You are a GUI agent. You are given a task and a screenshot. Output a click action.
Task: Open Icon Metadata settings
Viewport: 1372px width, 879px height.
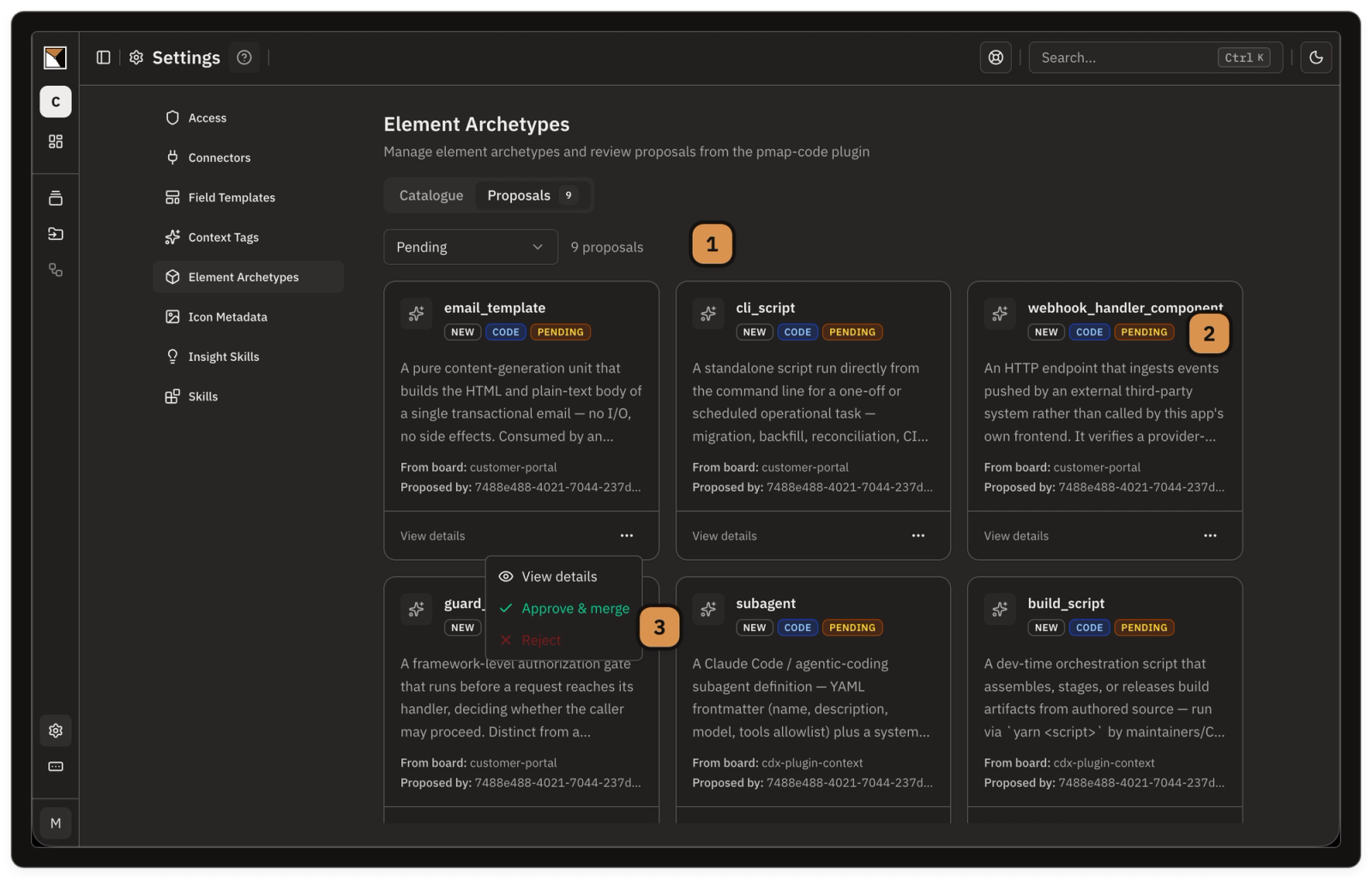coord(248,317)
